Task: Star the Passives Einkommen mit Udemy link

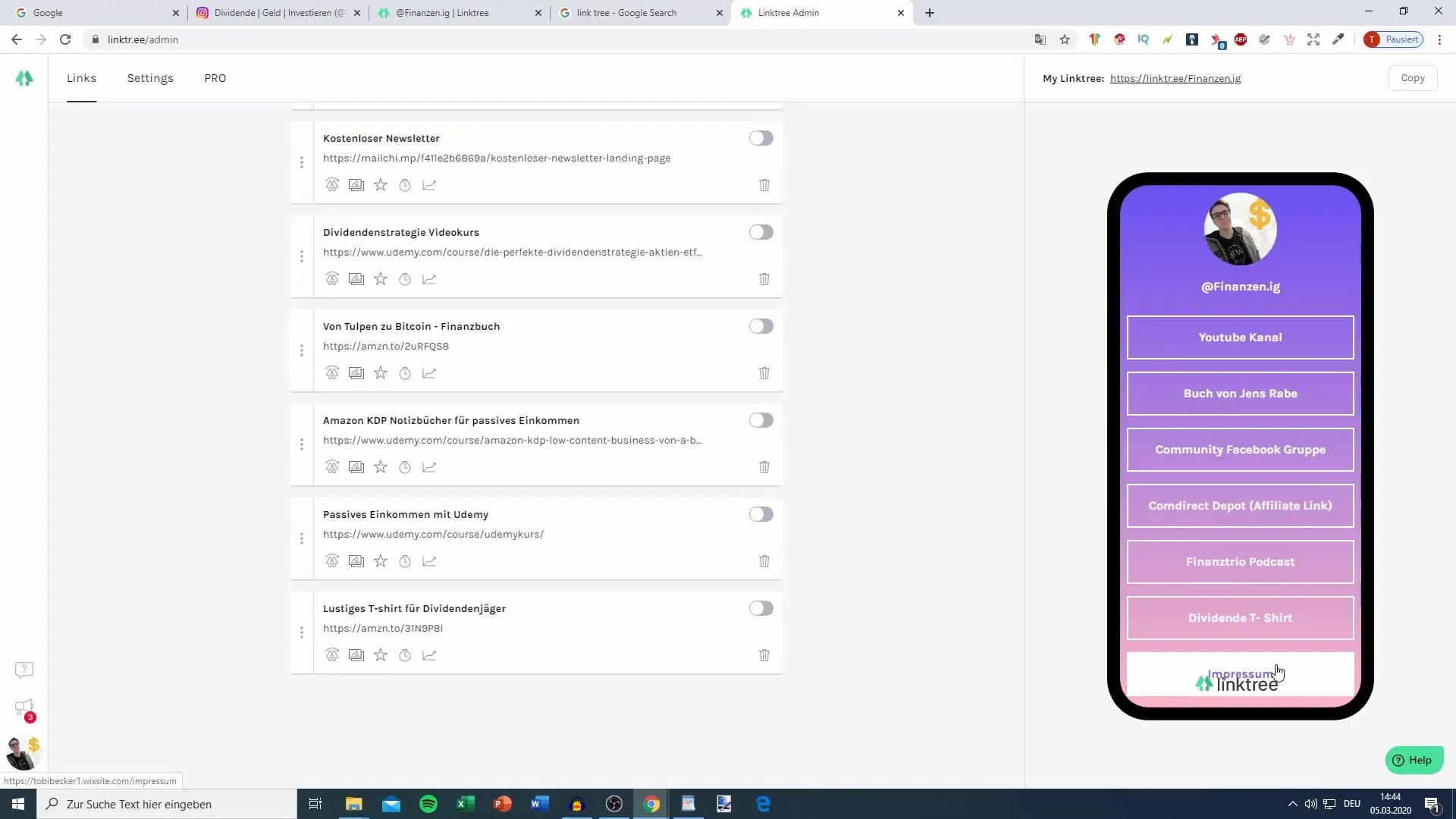Action: 381,561
